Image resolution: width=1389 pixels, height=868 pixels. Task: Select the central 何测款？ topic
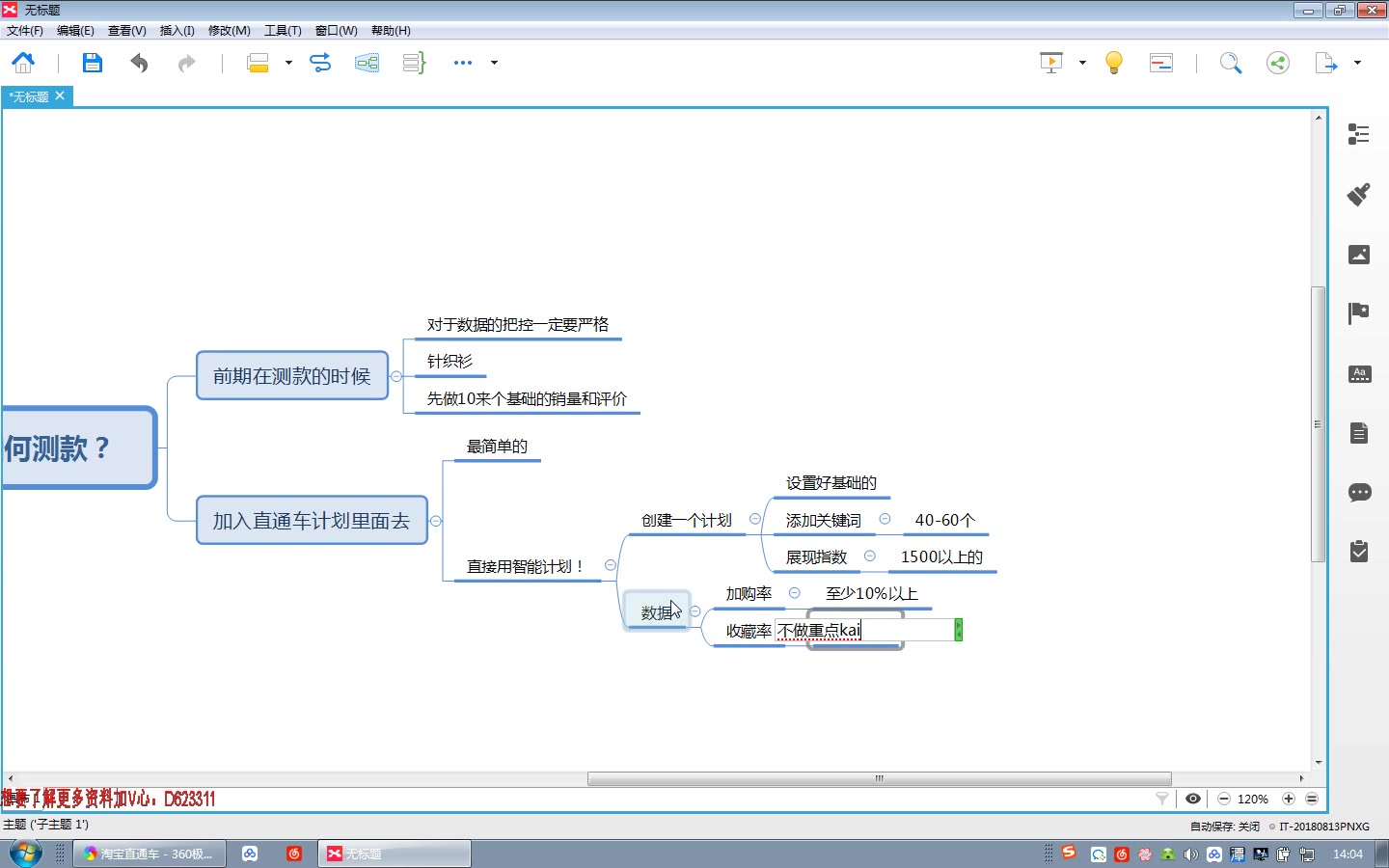pyautogui.click(x=79, y=448)
